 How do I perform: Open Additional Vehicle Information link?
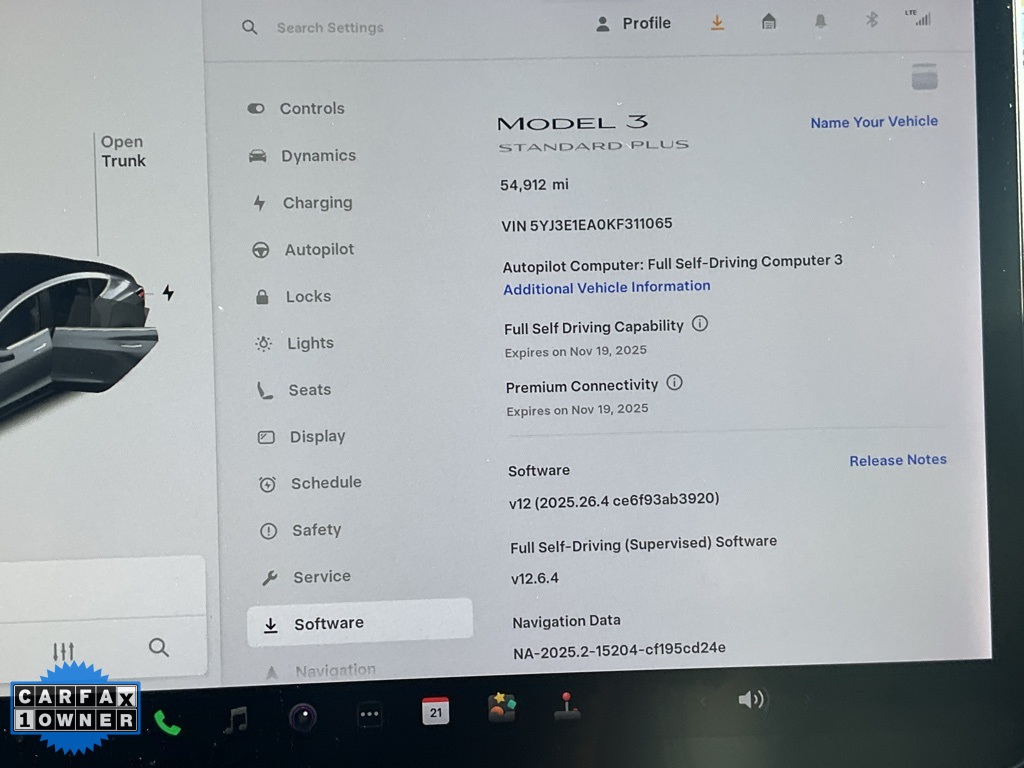click(607, 288)
